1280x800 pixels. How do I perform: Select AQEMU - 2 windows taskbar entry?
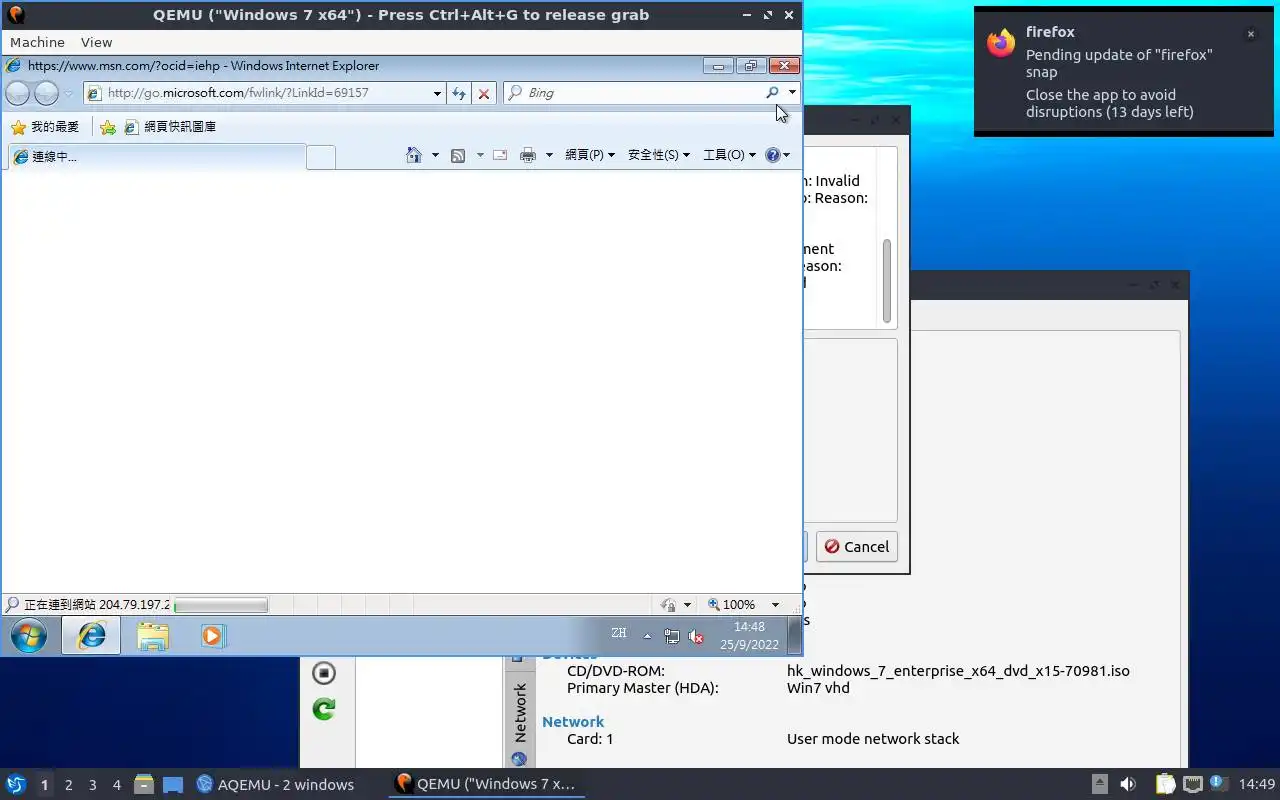point(275,785)
